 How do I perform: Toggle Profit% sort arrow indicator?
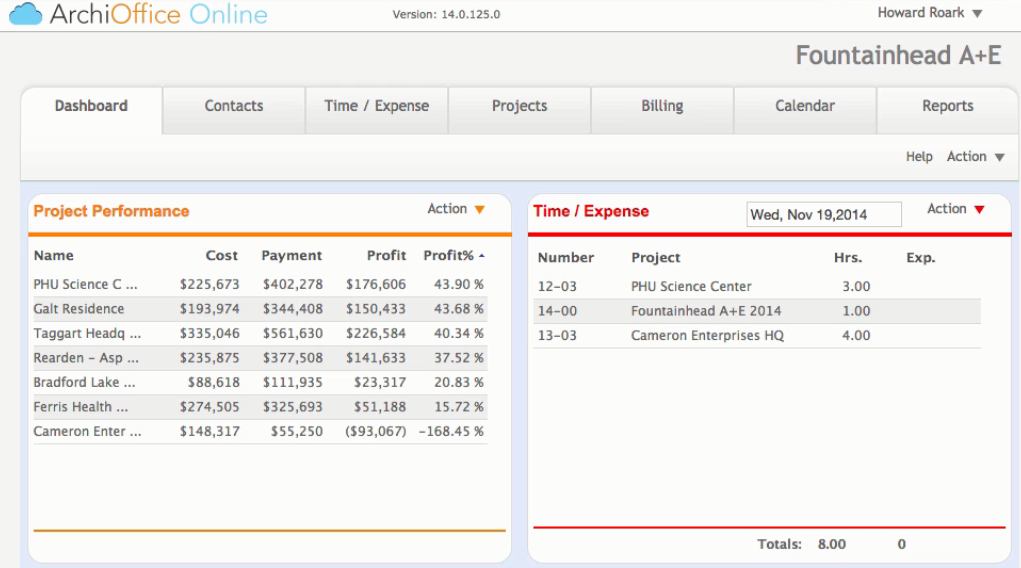482,256
